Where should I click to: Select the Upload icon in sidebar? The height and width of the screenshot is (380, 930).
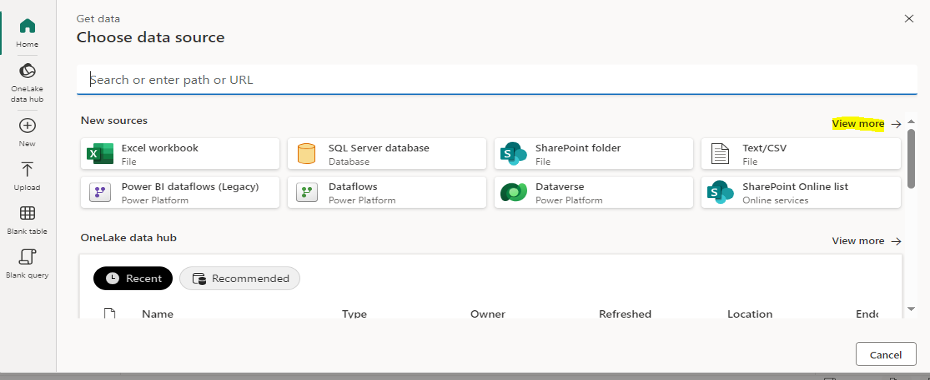(x=27, y=170)
